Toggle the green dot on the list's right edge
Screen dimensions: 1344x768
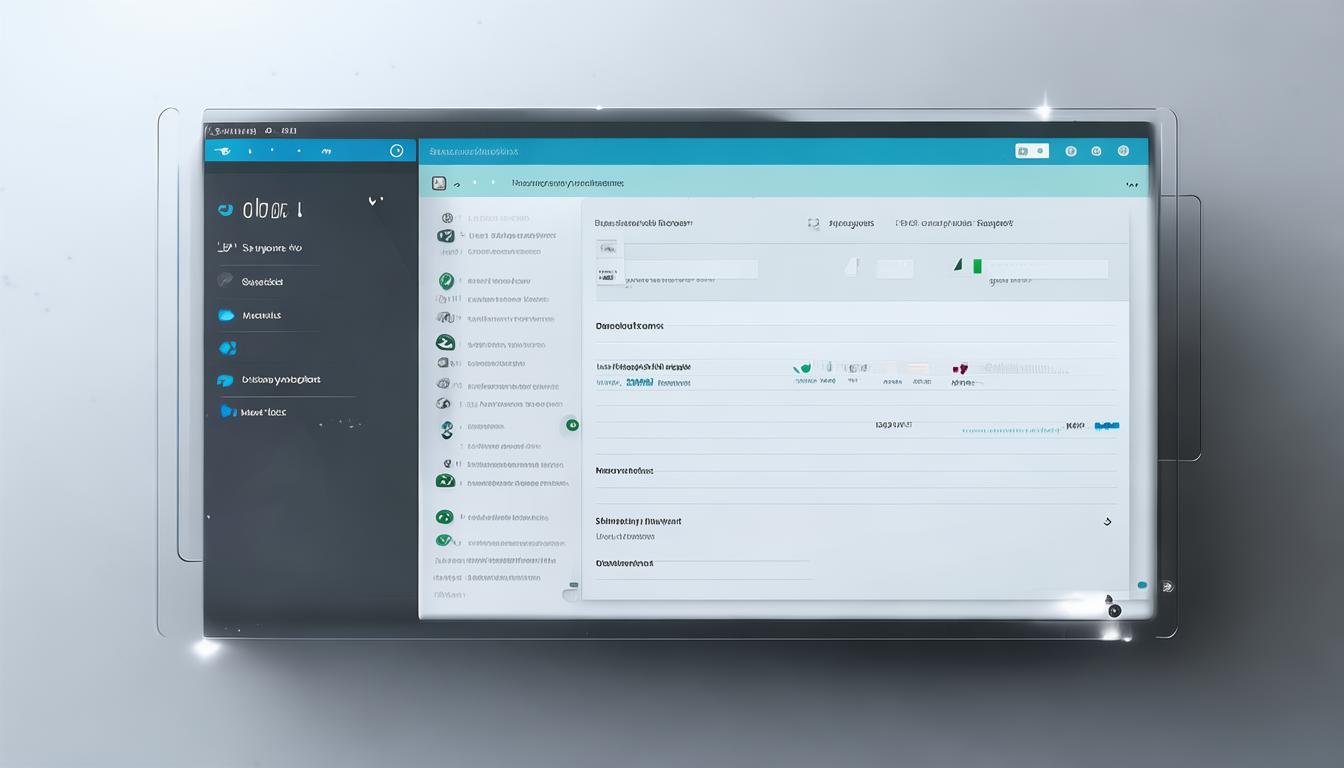tap(572, 425)
